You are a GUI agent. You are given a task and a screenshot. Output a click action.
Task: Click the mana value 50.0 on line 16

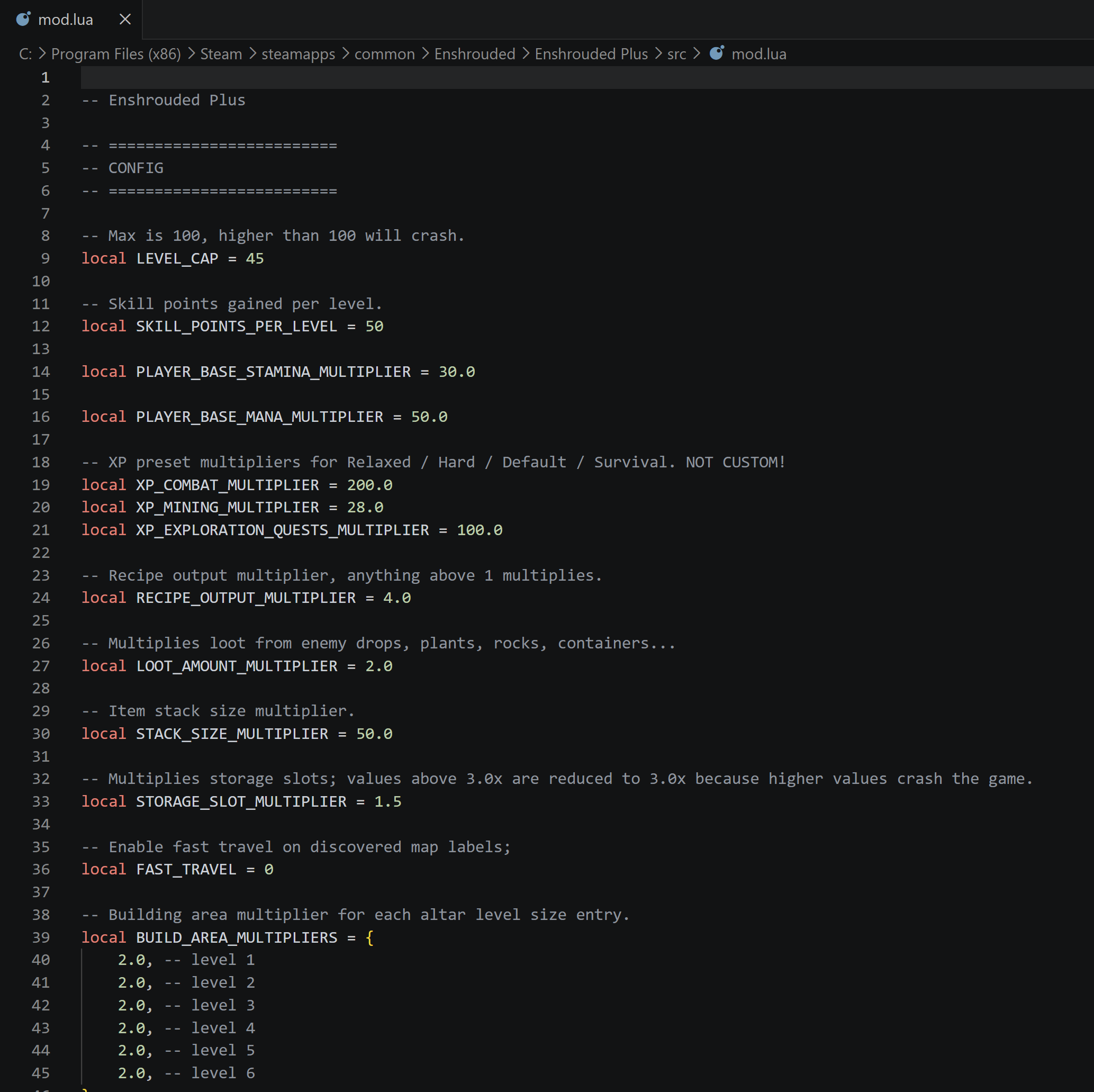(429, 417)
